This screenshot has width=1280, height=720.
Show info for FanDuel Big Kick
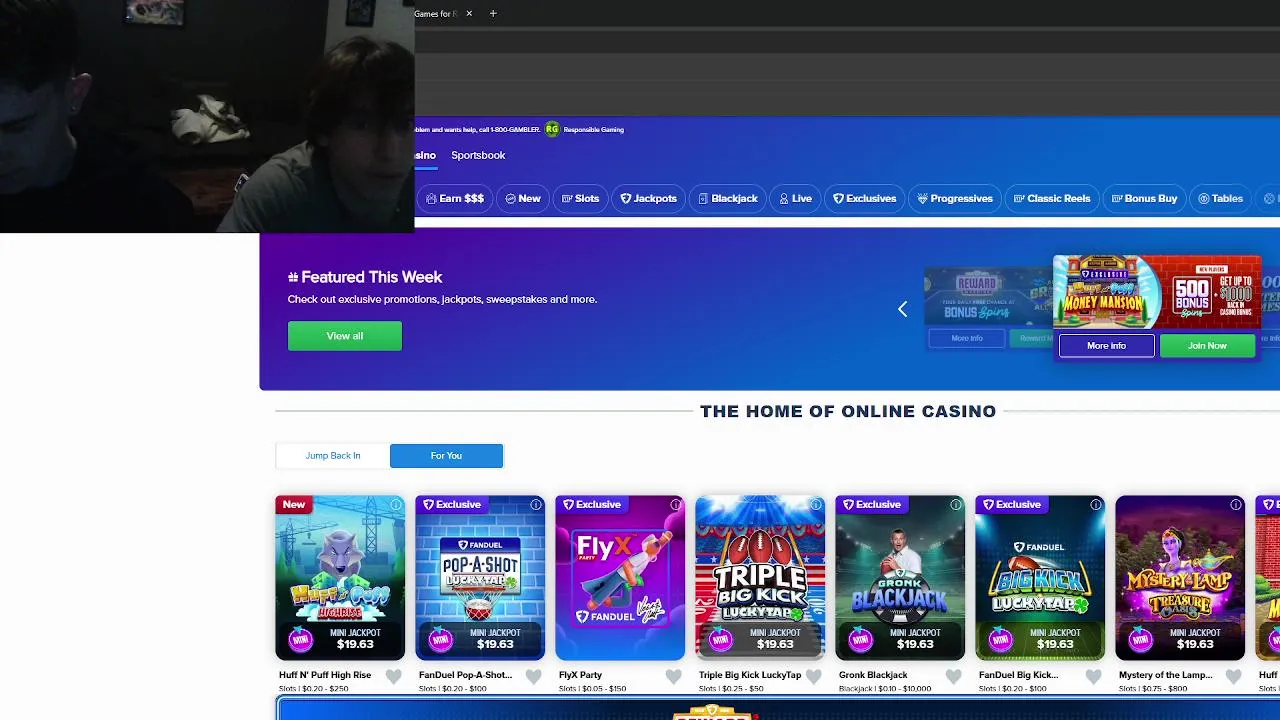[x=1096, y=505]
